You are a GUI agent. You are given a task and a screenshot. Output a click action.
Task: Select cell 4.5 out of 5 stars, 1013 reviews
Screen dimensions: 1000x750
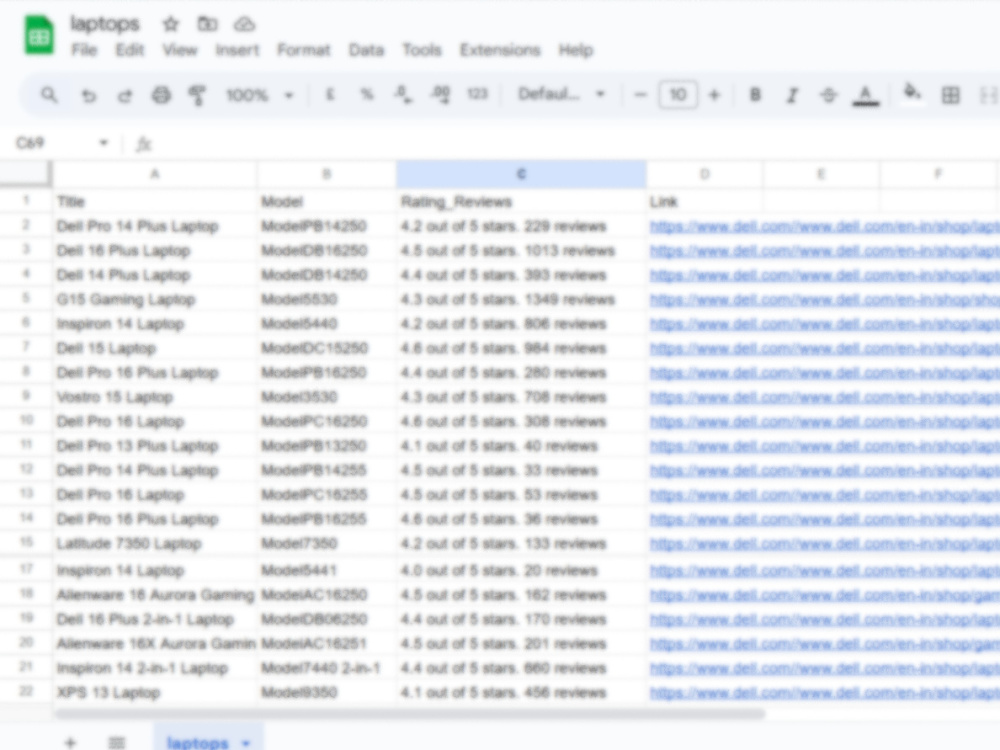pos(521,251)
